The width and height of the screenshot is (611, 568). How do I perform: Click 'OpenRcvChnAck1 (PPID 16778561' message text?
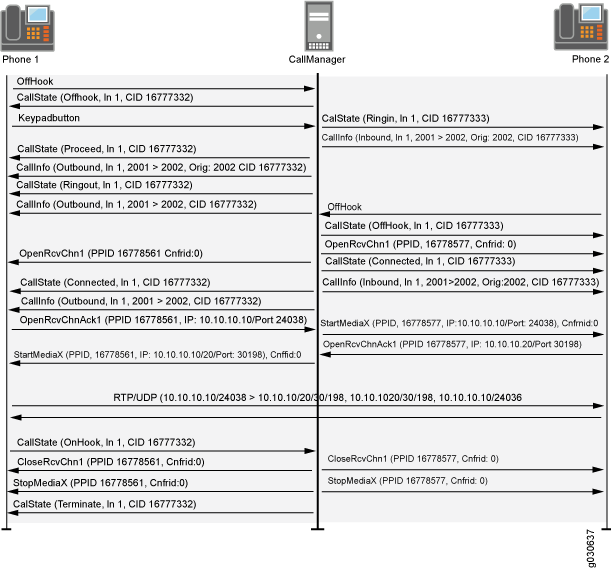(163, 320)
